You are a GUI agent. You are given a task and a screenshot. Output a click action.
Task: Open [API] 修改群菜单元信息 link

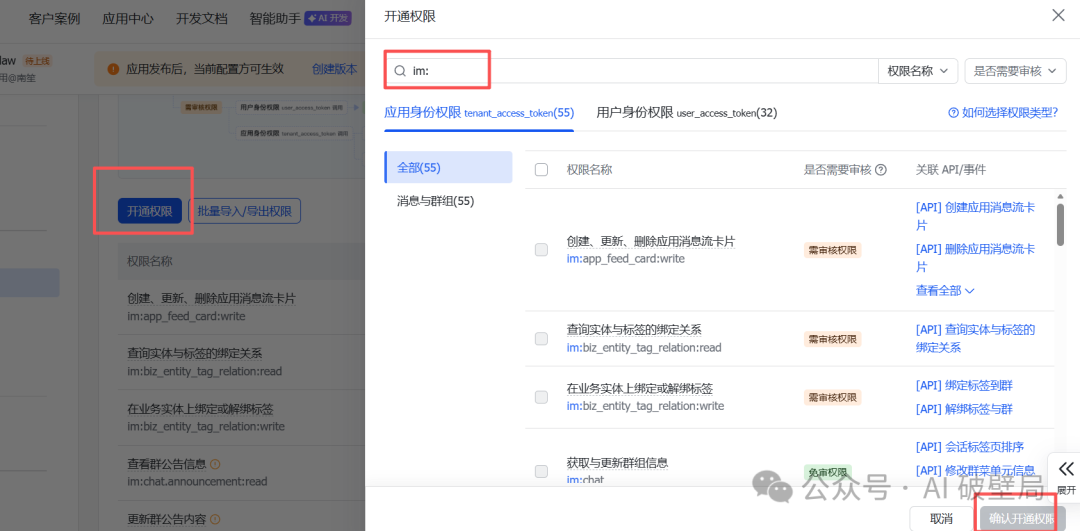(x=975, y=470)
